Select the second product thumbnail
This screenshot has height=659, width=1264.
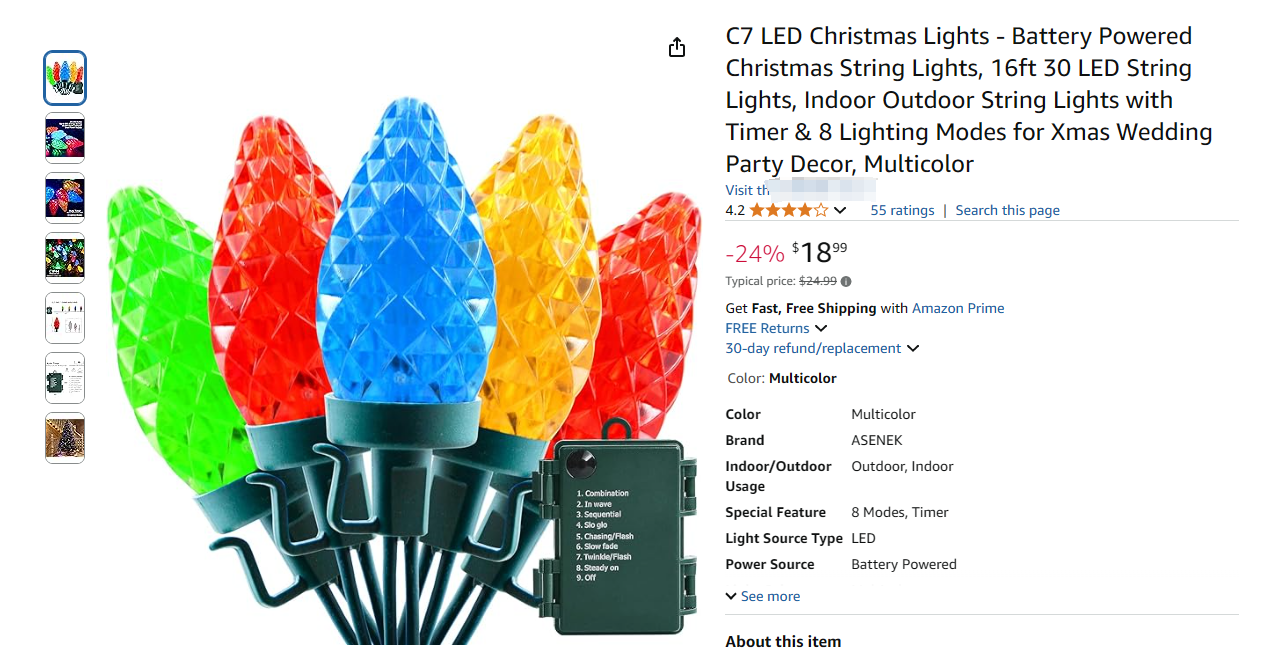[65, 138]
